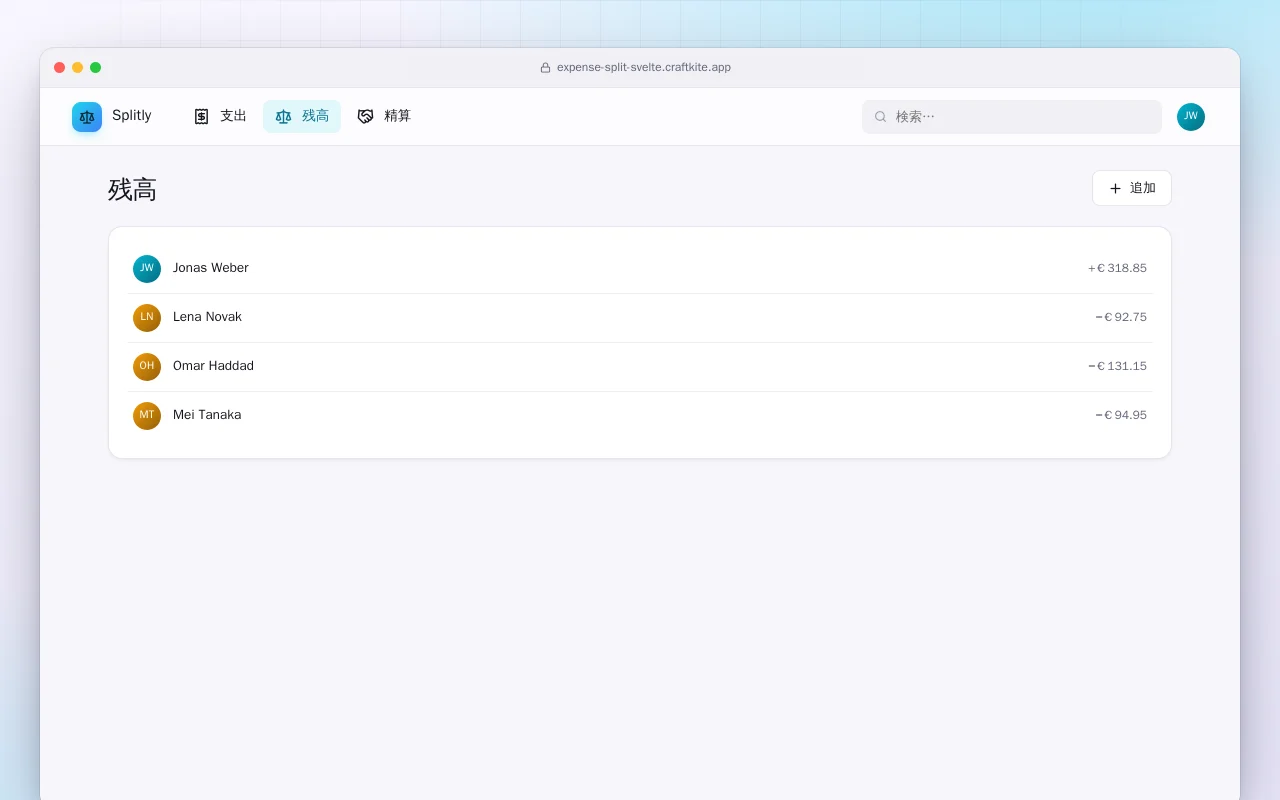
Task: Close the window with the red button
Action: 60,68
